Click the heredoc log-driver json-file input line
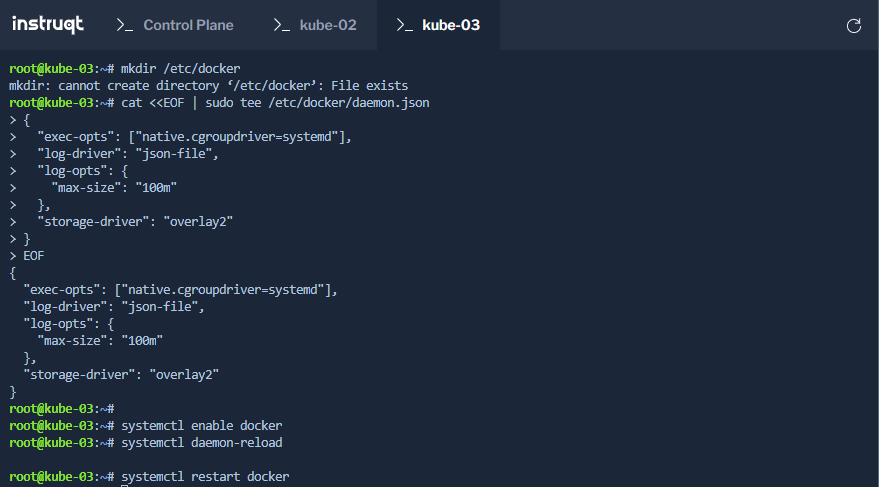879x487 pixels. click(114, 154)
